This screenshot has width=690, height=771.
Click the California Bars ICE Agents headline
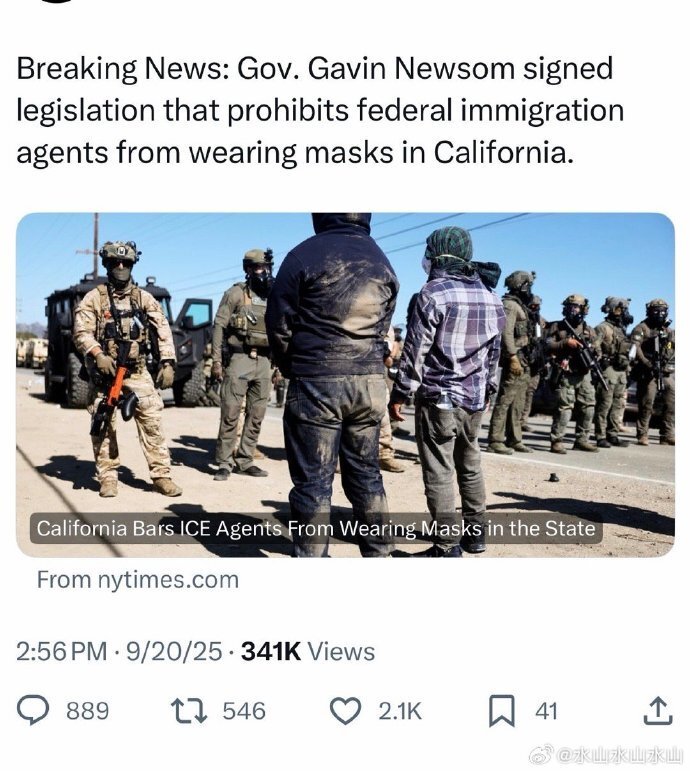pos(316,529)
